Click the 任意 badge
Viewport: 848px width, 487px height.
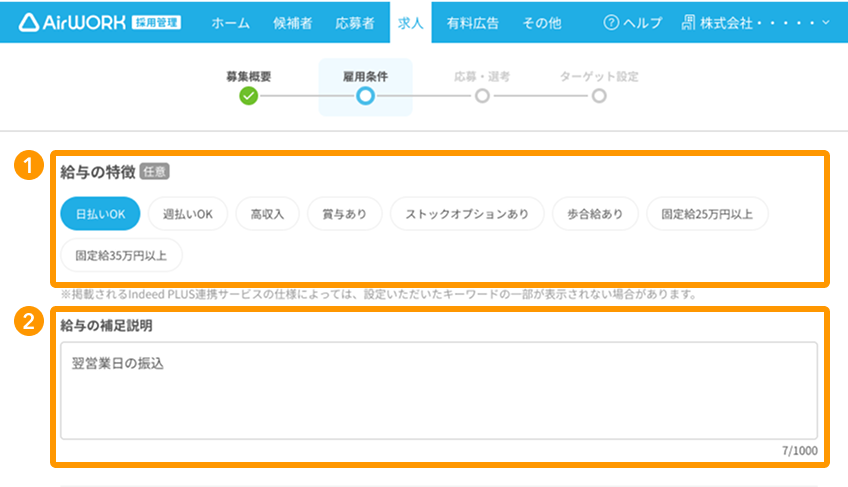(x=155, y=172)
